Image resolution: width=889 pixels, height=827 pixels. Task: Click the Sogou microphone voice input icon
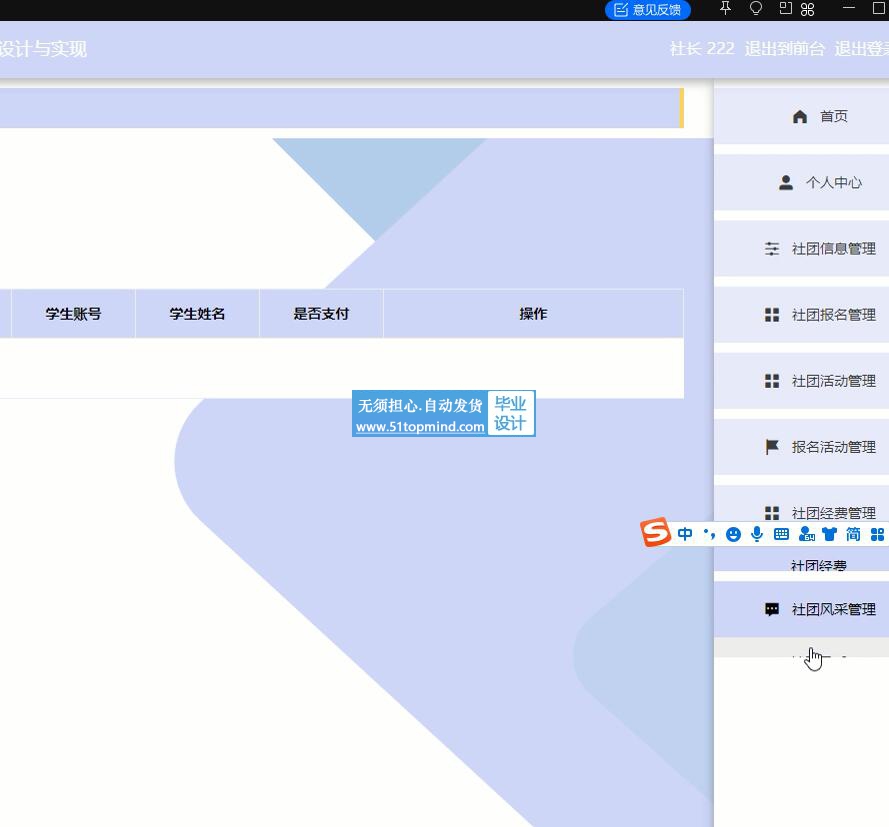pos(757,534)
